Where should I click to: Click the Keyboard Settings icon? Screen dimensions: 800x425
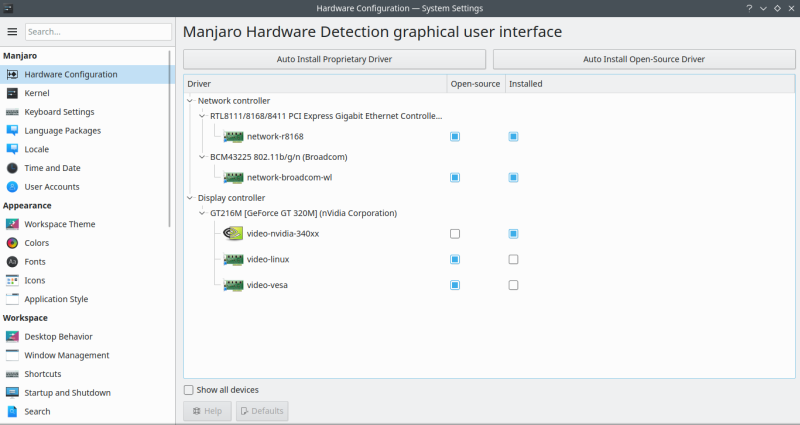(x=12, y=112)
